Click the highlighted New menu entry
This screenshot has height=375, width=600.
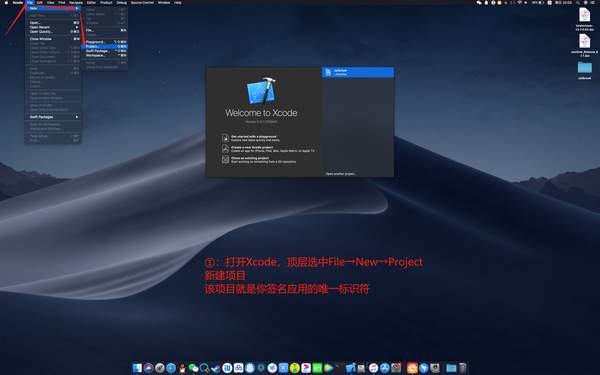(53, 8)
